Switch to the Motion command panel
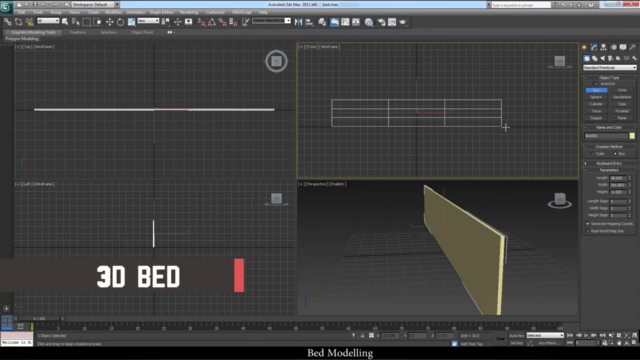640x360 pixels. pos(613,47)
